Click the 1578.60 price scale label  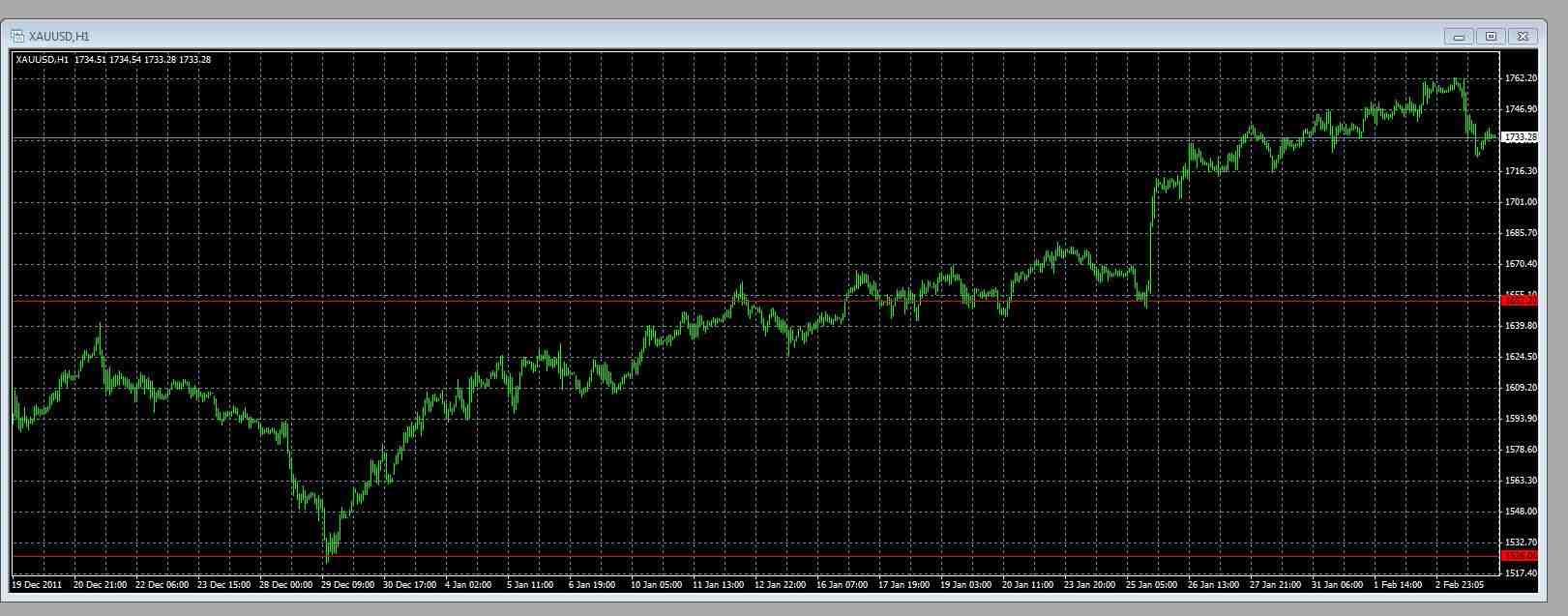tap(1521, 450)
